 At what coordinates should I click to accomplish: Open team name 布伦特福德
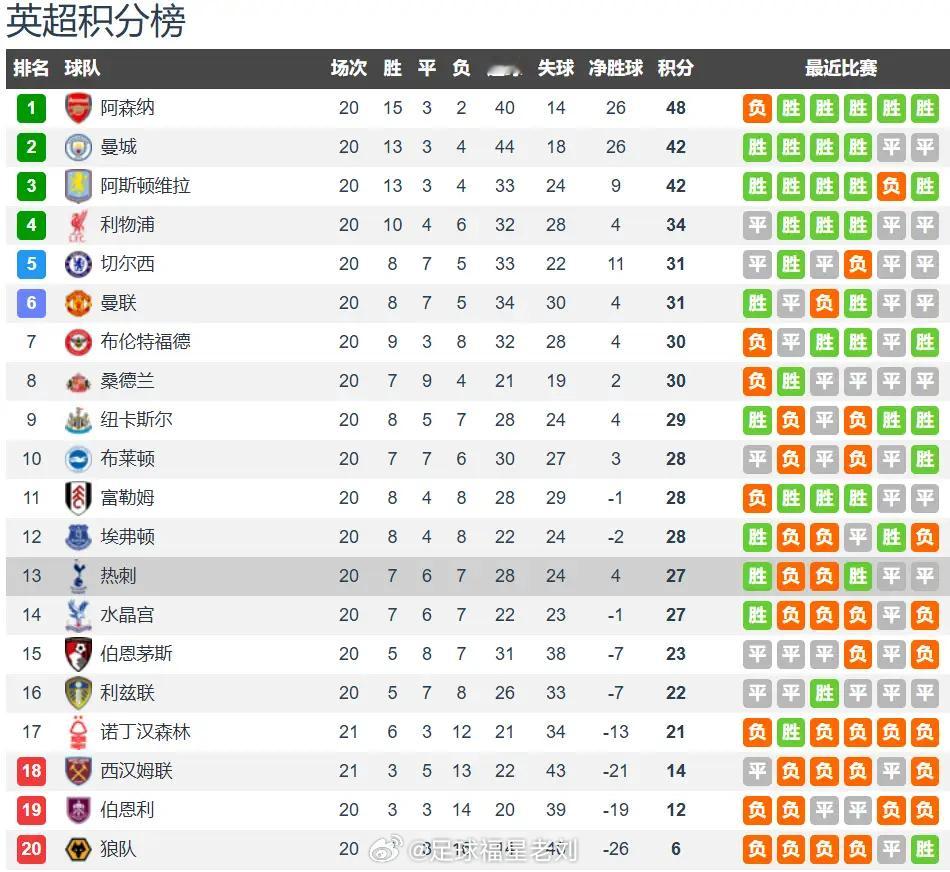145,342
